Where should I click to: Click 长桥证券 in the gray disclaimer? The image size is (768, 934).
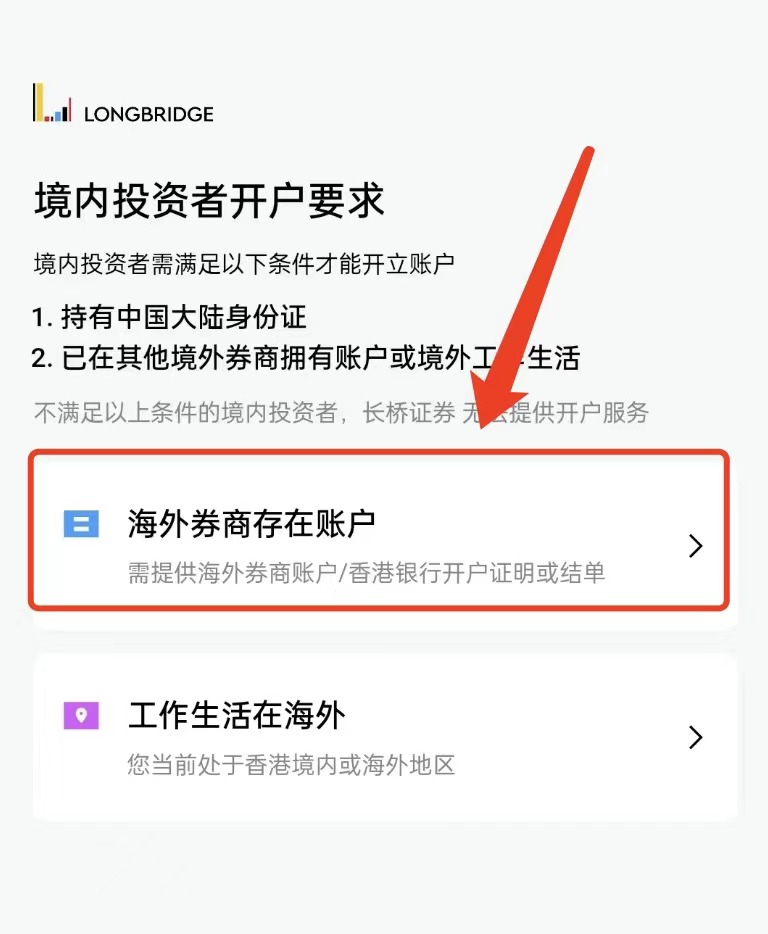pos(409,413)
